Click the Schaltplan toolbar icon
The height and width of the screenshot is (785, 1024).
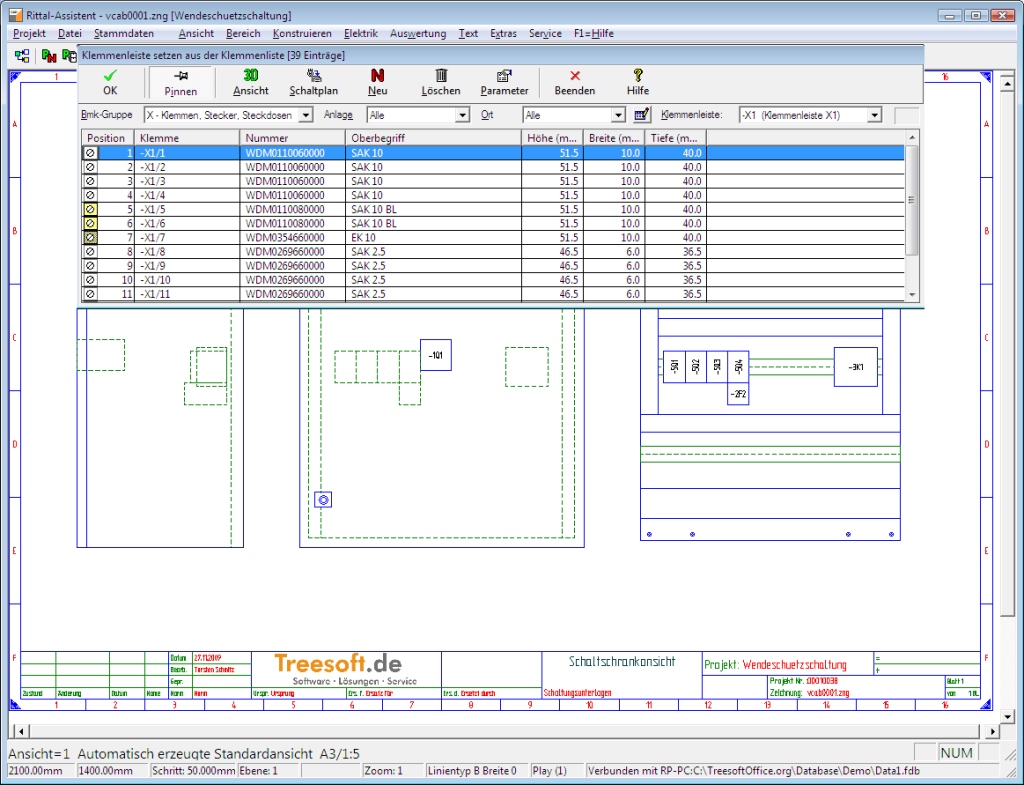pyautogui.click(x=314, y=75)
